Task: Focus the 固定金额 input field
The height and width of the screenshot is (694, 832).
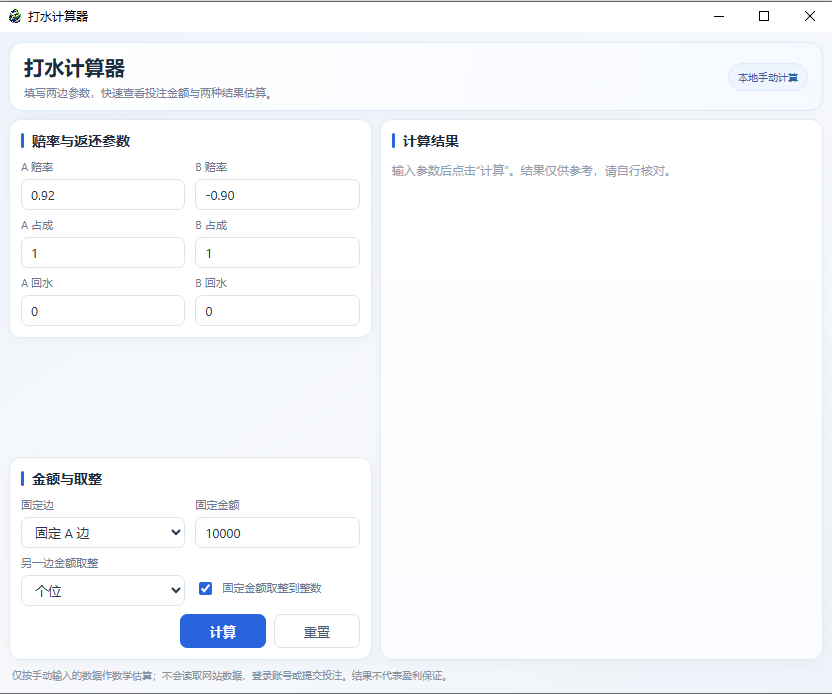Action: point(278,533)
